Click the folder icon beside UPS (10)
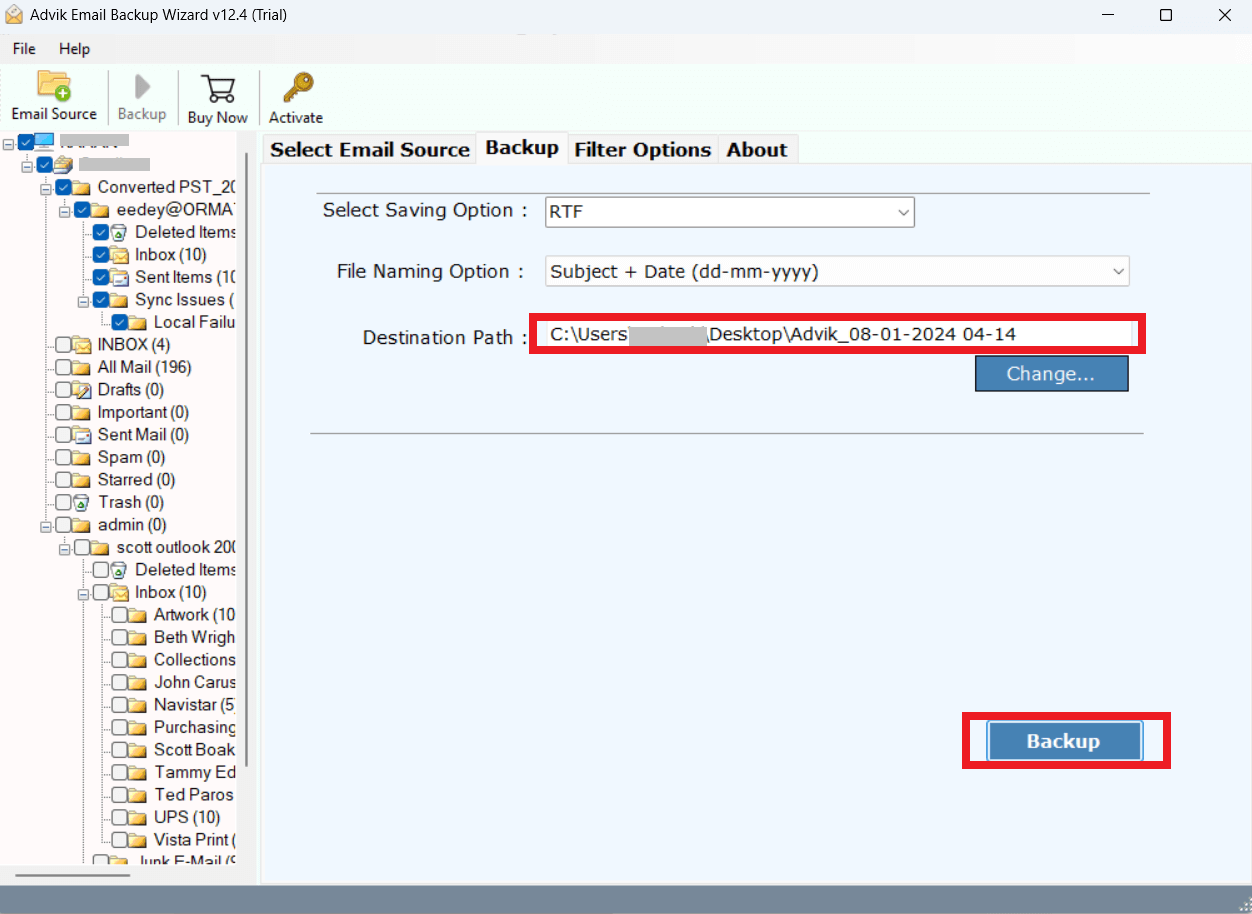 [x=138, y=817]
